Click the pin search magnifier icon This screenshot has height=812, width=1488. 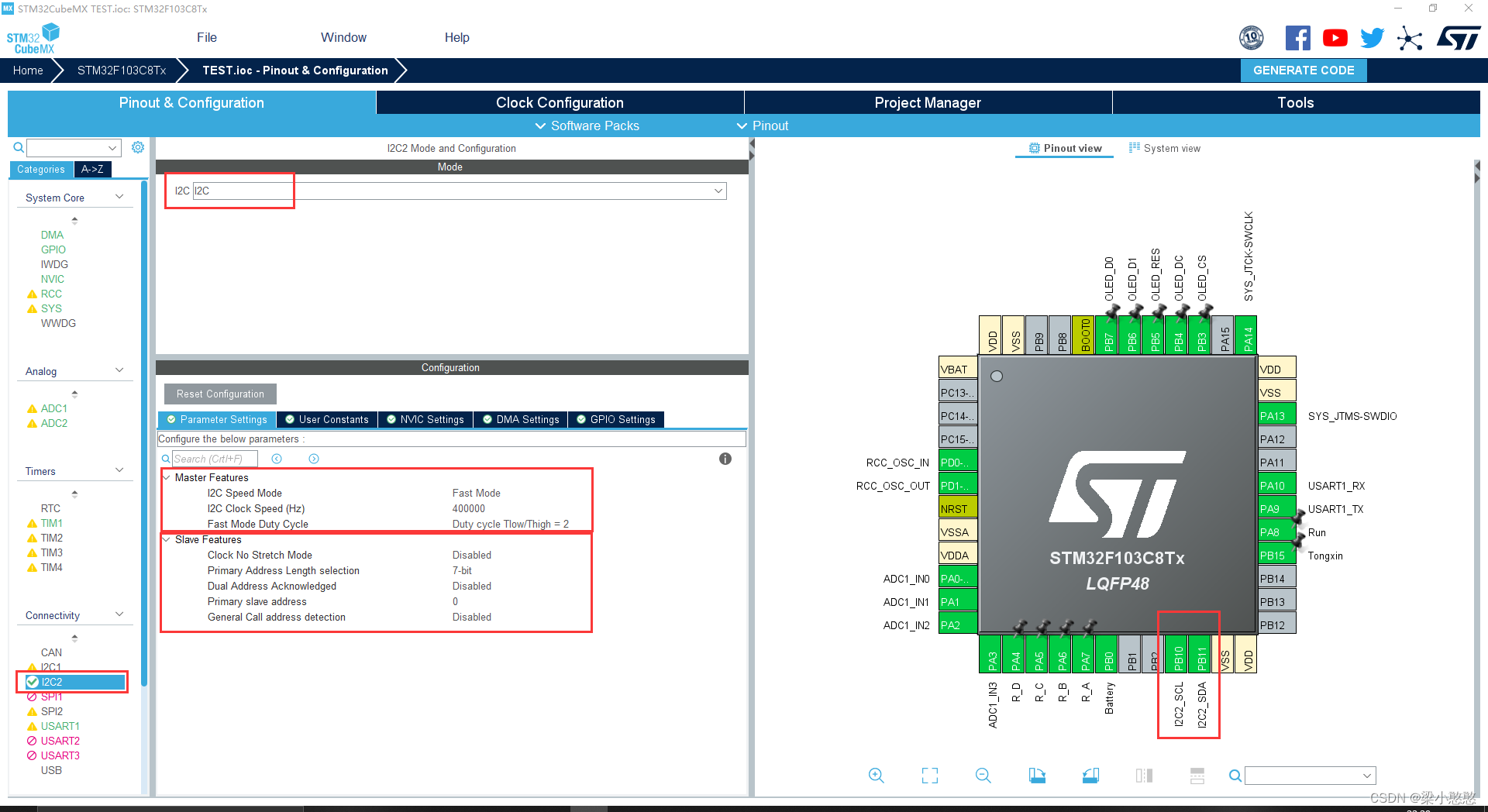coord(1235,776)
